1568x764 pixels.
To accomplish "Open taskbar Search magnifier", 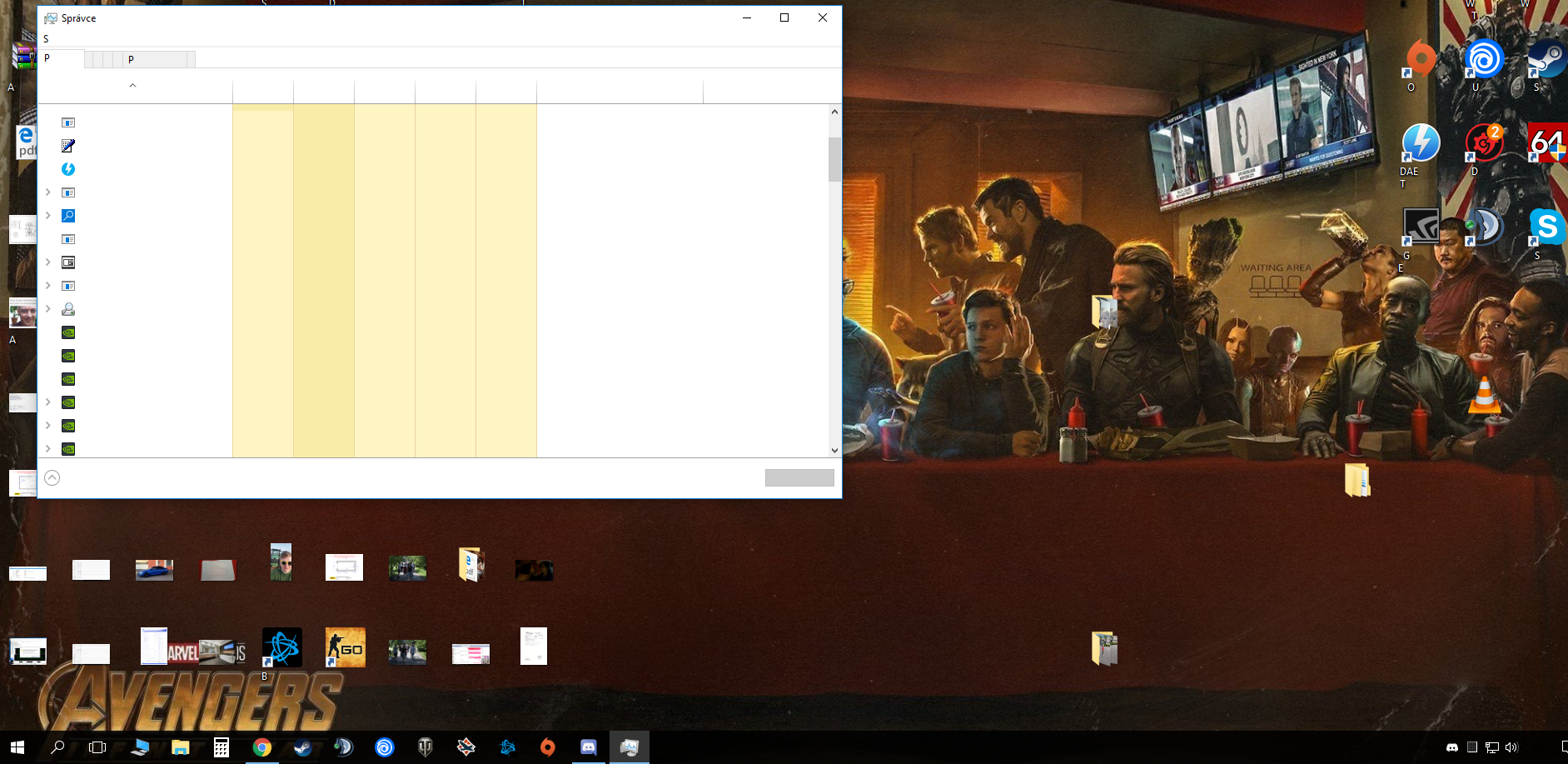I will [57, 747].
